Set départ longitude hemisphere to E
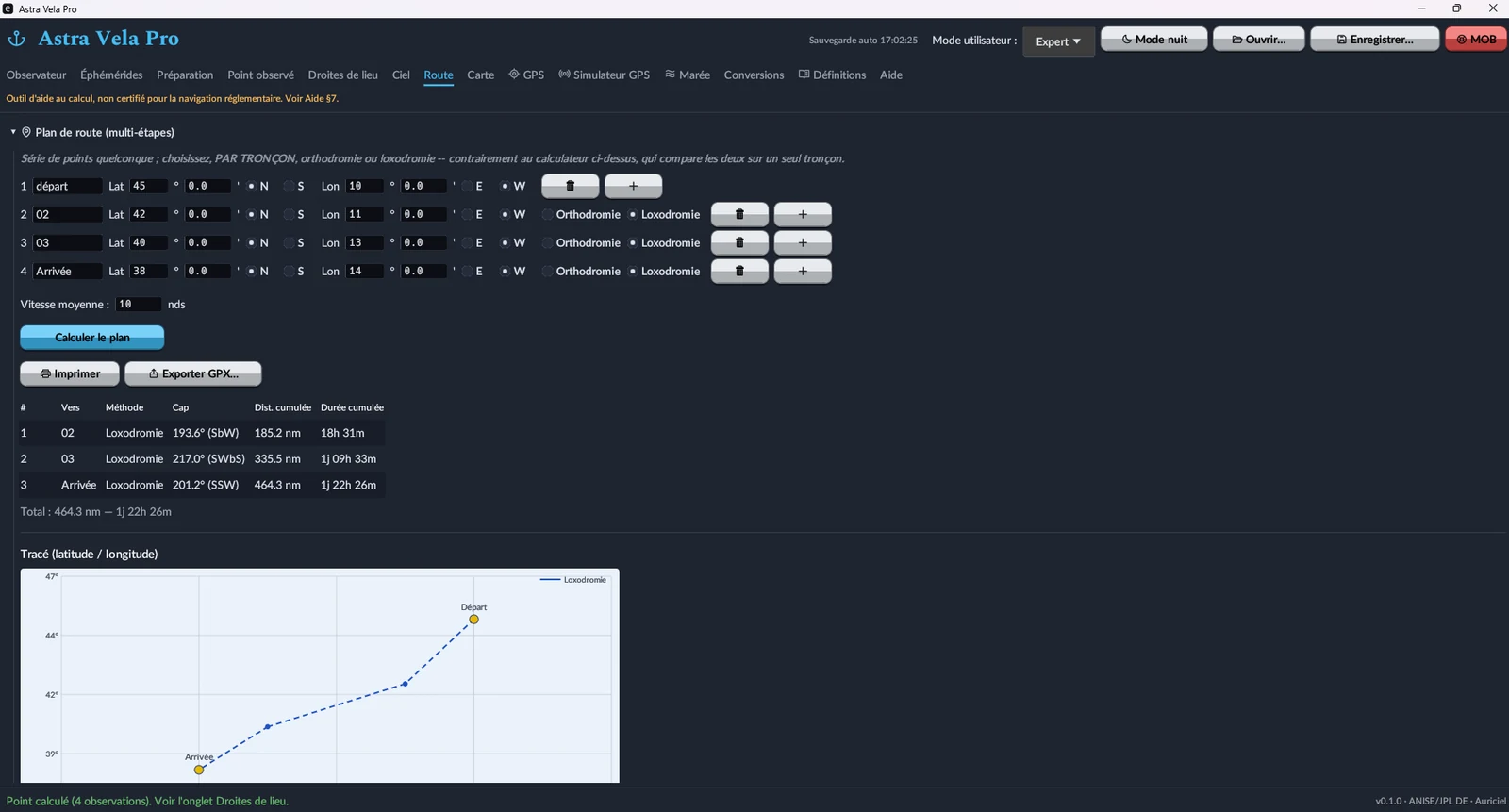The image size is (1509, 812). click(472, 187)
